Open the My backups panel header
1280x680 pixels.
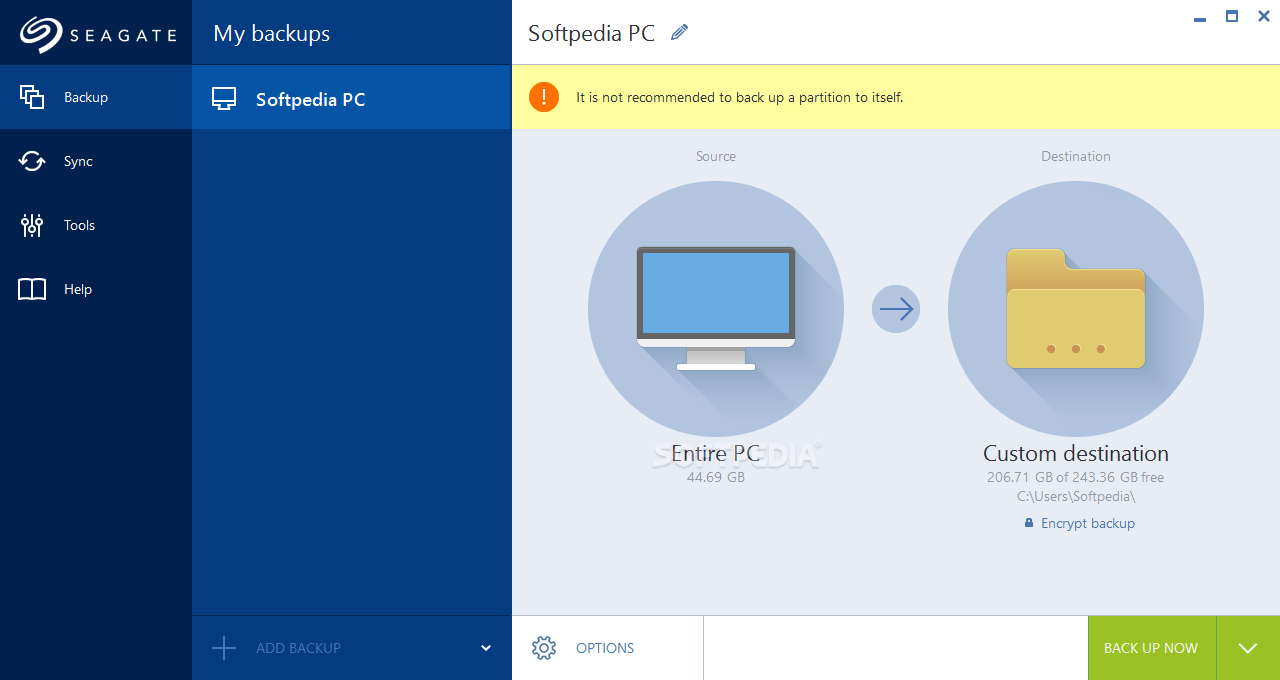(270, 32)
